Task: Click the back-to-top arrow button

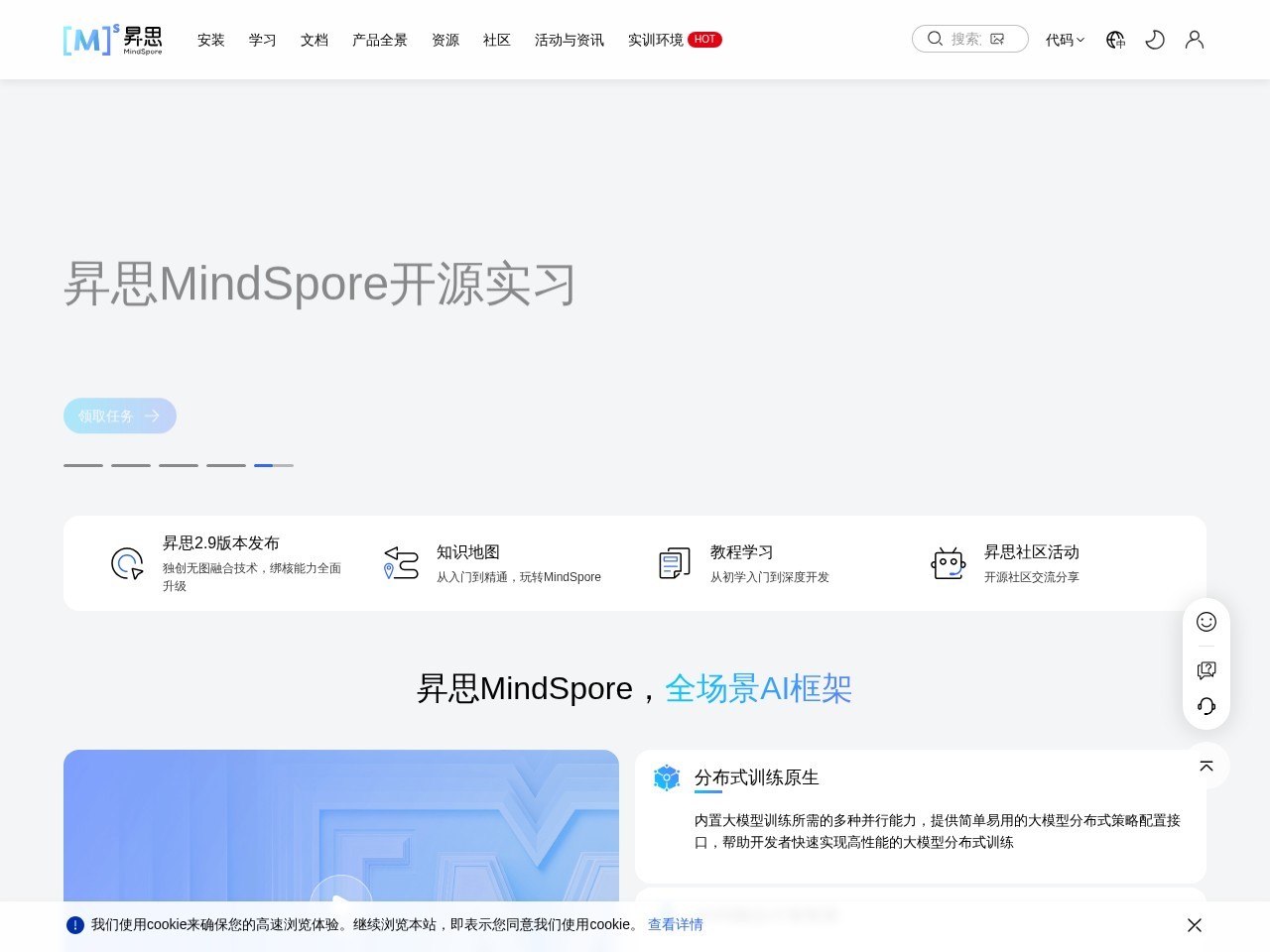Action: [1206, 766]
